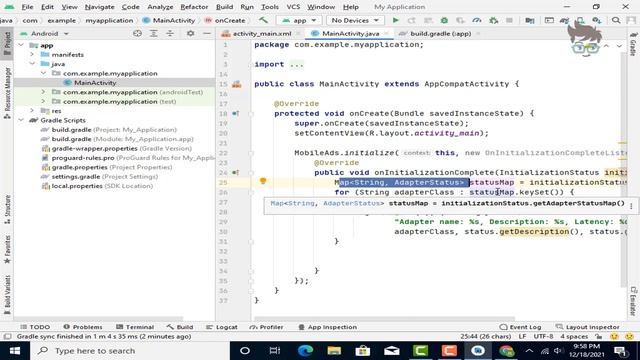Open the Build Variants side panel

7,295
